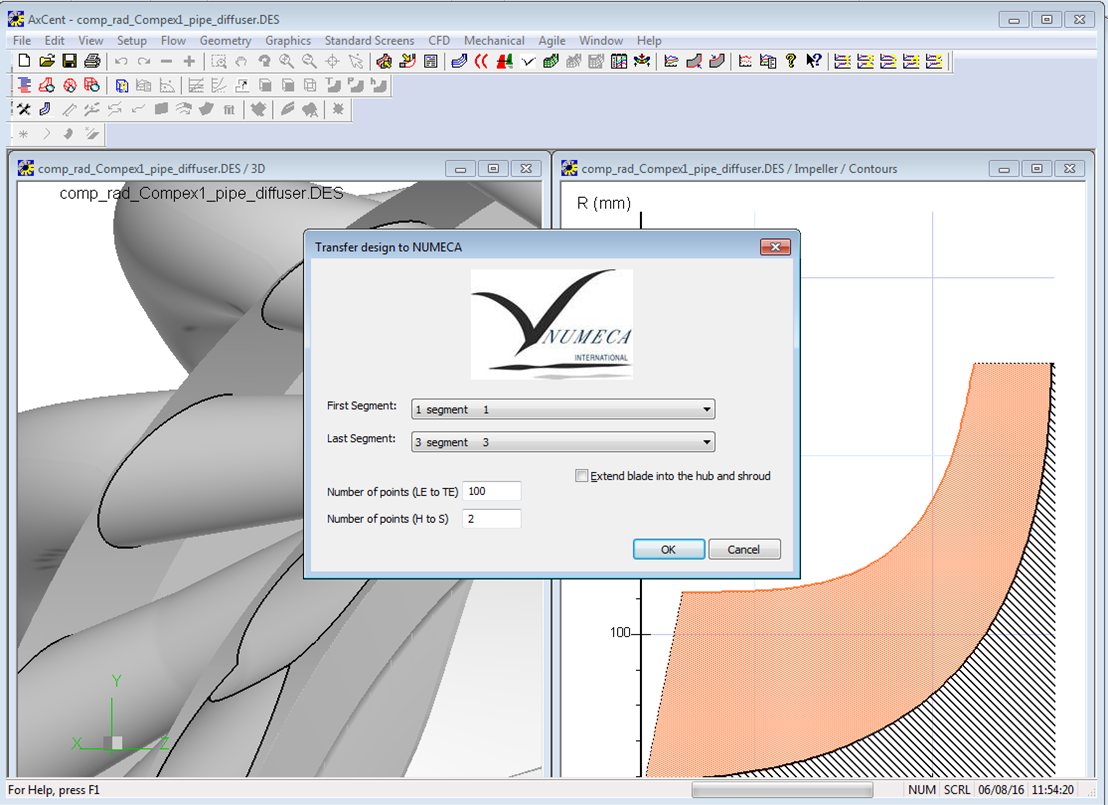Close the Transfer design to NUMECA dialog
The image size is (1108, 805).
point(775,247)
